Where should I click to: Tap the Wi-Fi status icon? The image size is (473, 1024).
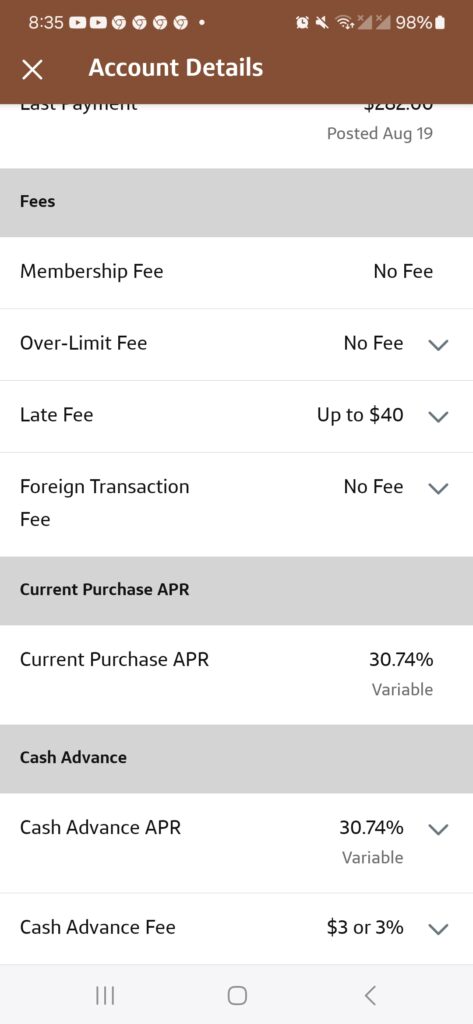(x=343, y=23)
